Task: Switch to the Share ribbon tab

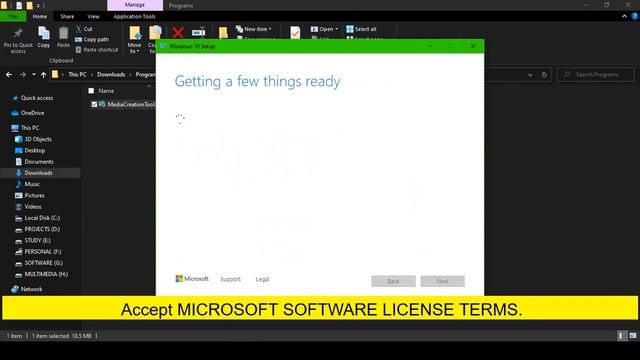Action: [67, 16]
